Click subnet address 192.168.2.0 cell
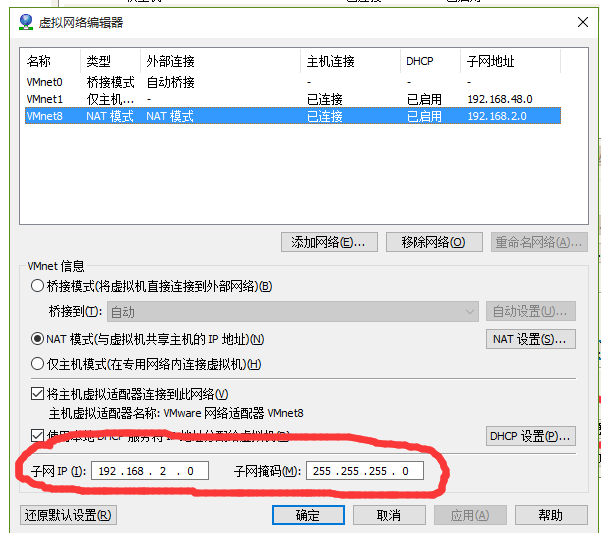601x533 pixels. pyautogui.click(x=497, y=116)
